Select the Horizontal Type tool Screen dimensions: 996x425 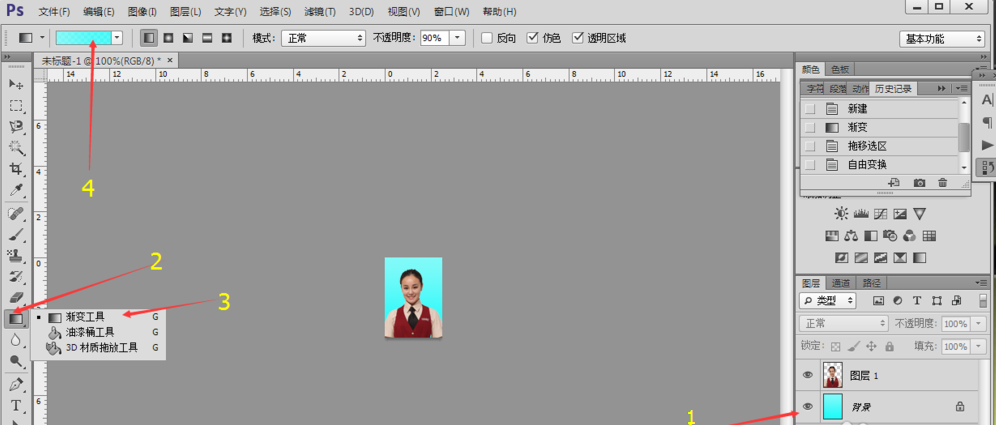click(x=16, y=406)
